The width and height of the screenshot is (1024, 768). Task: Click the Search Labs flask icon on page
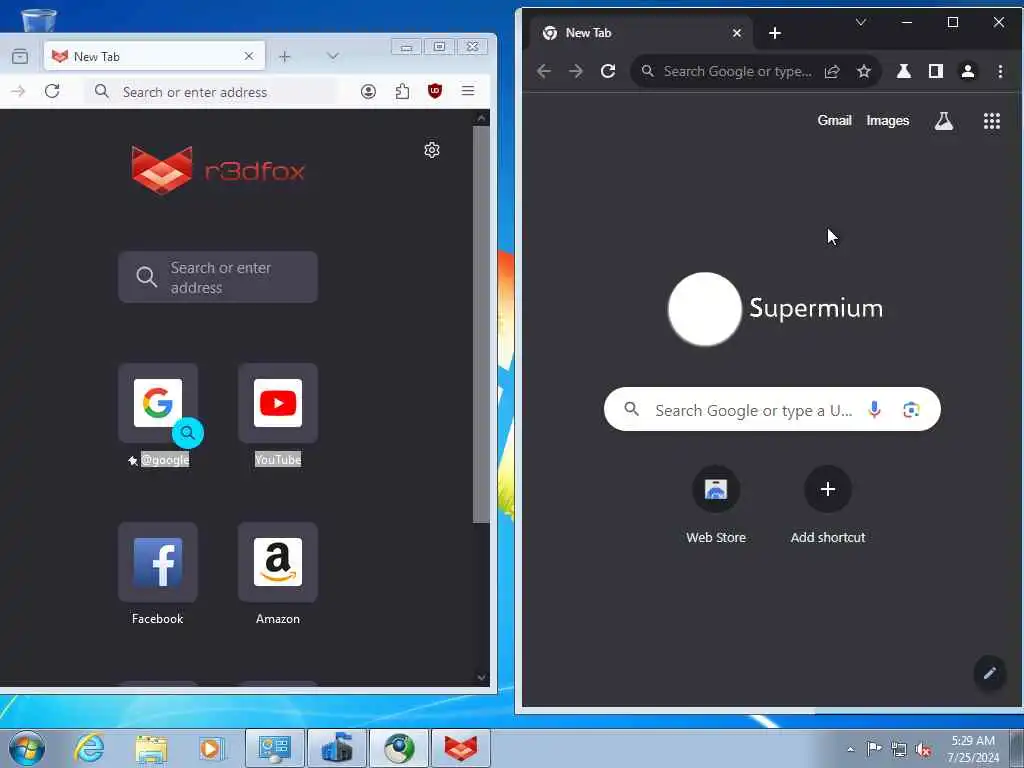tap(944, 121)
